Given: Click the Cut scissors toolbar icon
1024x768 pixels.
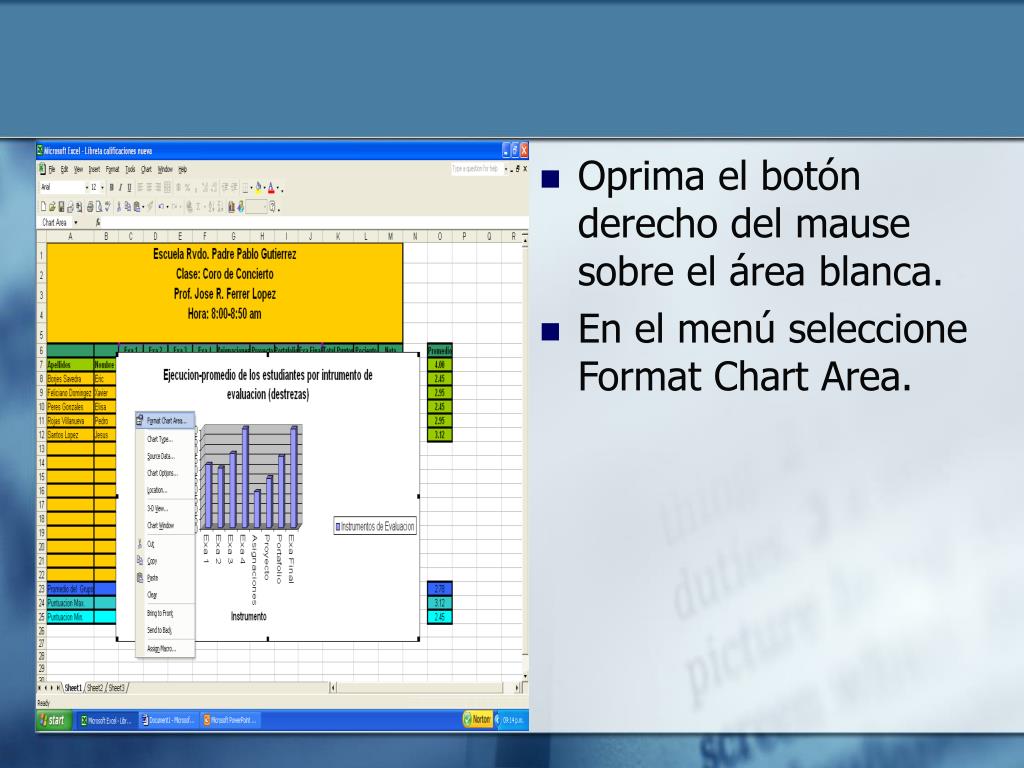Looking at the screenshot, I should click(x=119, y=206).
